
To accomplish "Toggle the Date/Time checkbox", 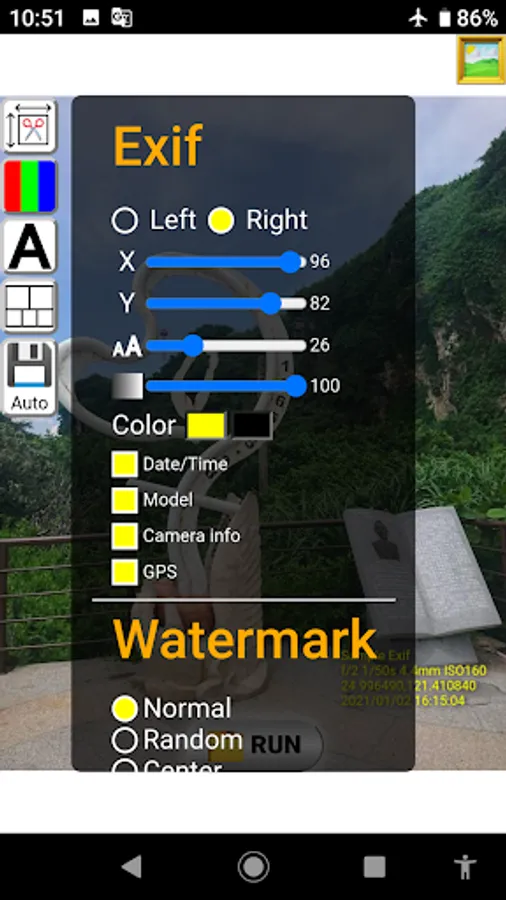I will coord(124,464).
